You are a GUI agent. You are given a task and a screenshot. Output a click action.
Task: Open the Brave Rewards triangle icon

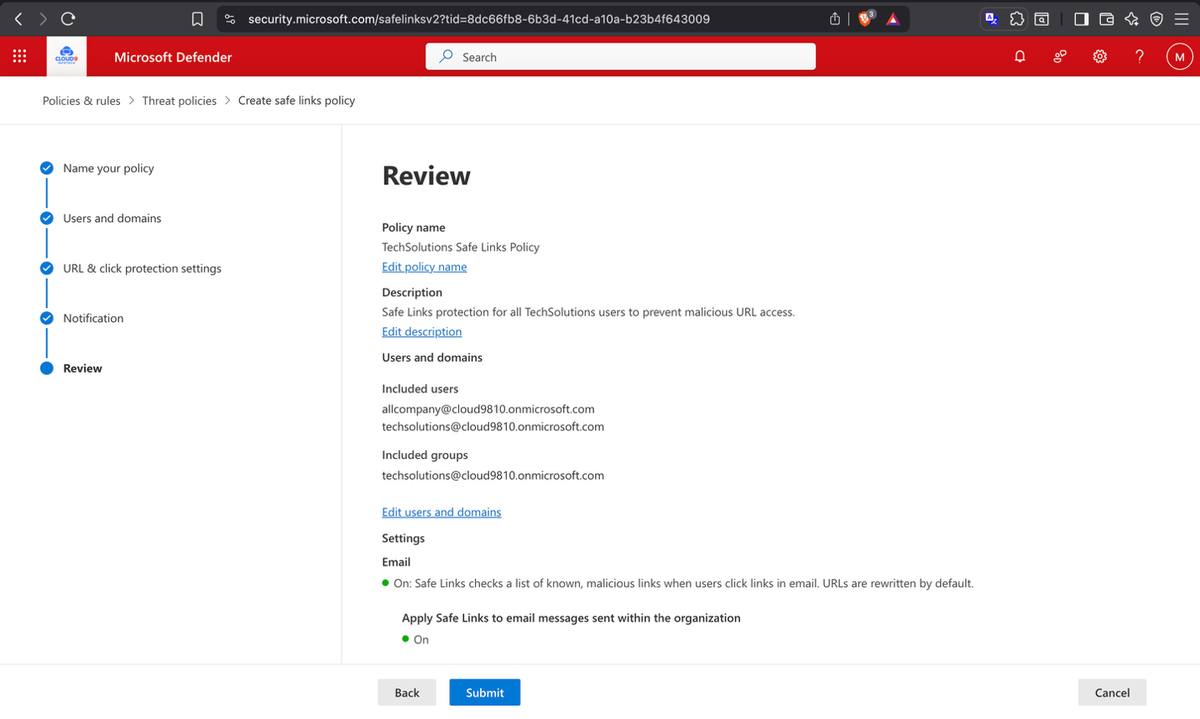click(893, 18)
